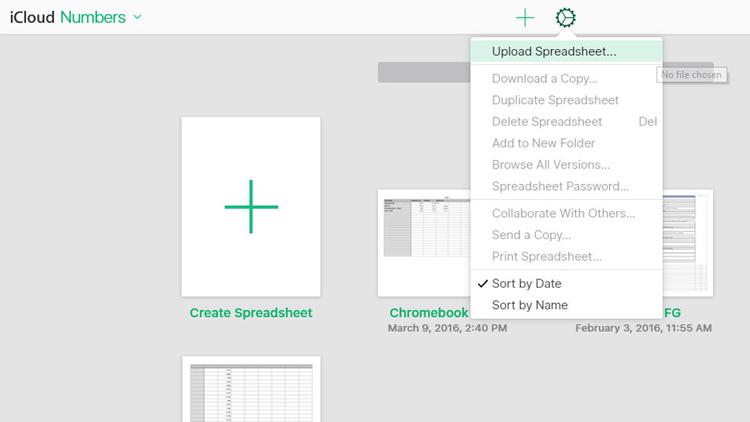Screen dimensions: 750x422
Task: Select Print Spreadsheet from menu
Action: click(546, 256)
